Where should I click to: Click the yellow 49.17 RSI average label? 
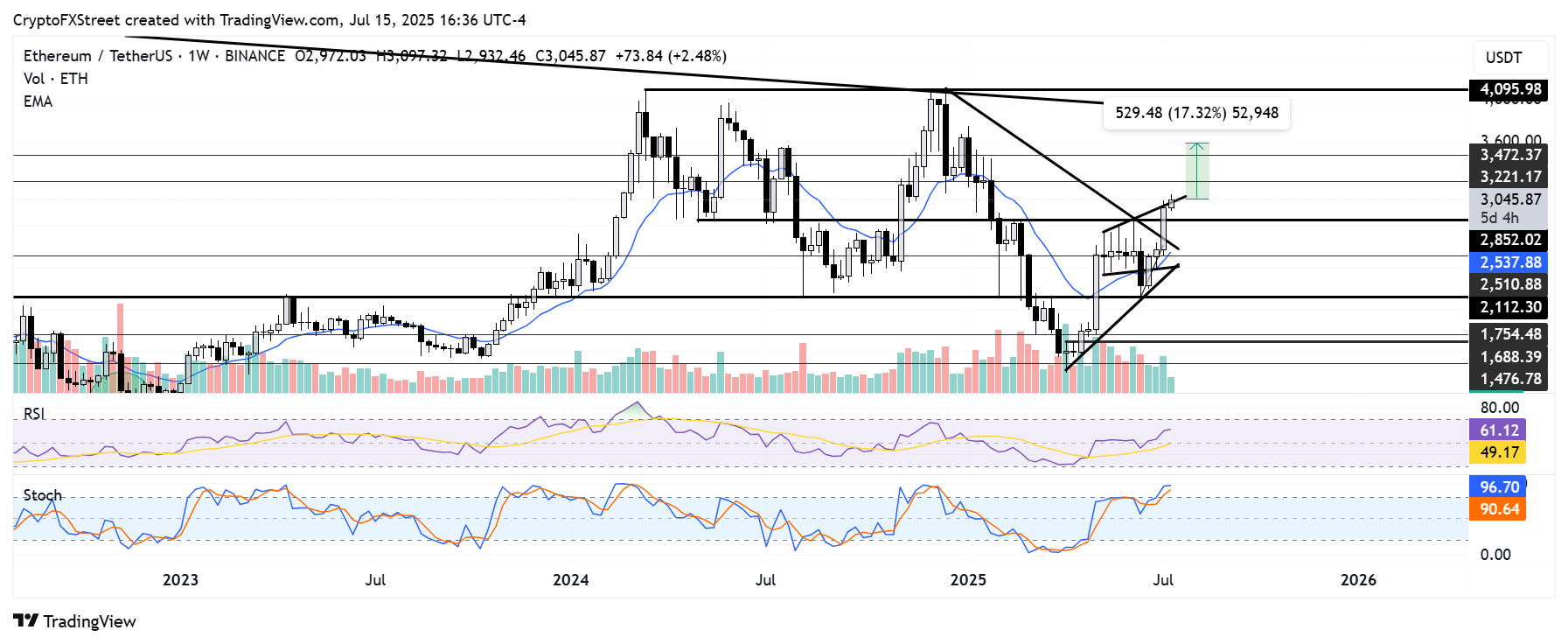coord(1499,452)
